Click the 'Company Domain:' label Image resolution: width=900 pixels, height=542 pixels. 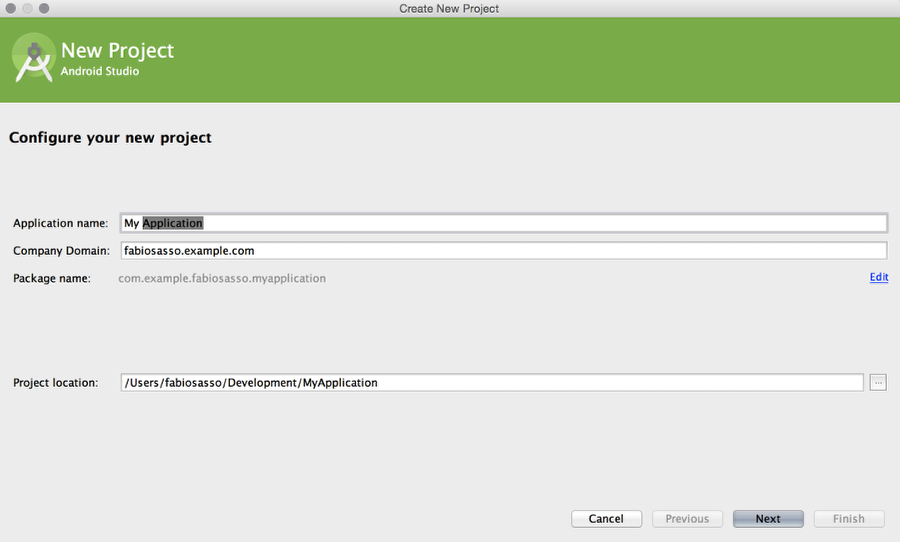61,251
